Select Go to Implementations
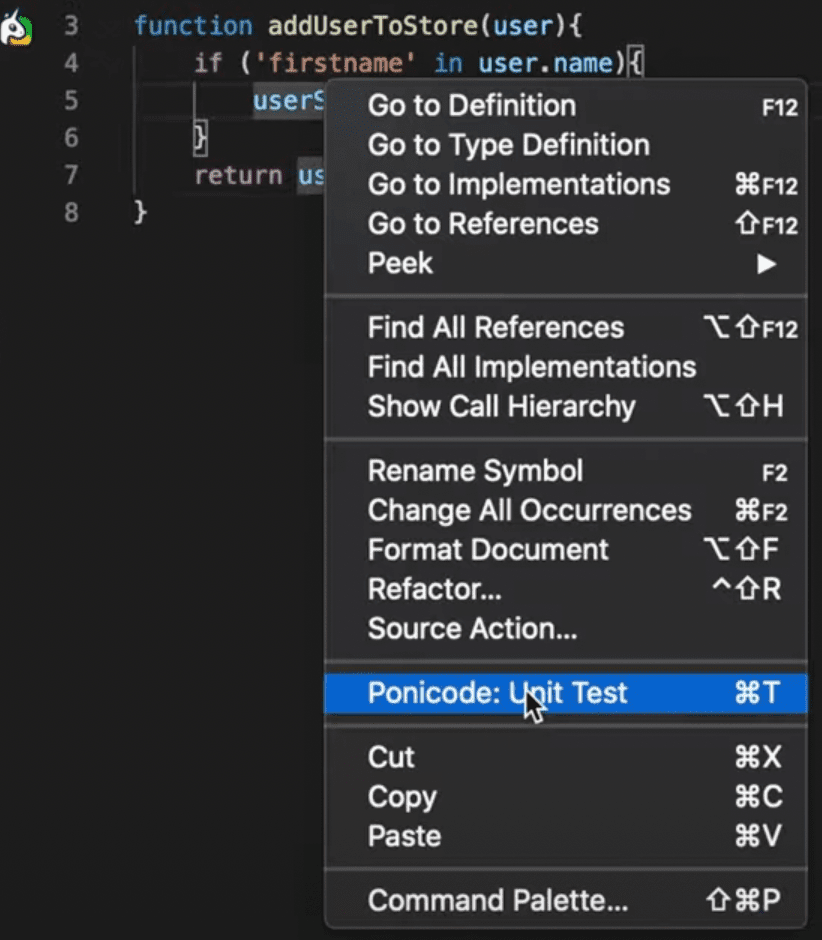The image size is (822, 940). pyautogui.click(x=565, y=185)
